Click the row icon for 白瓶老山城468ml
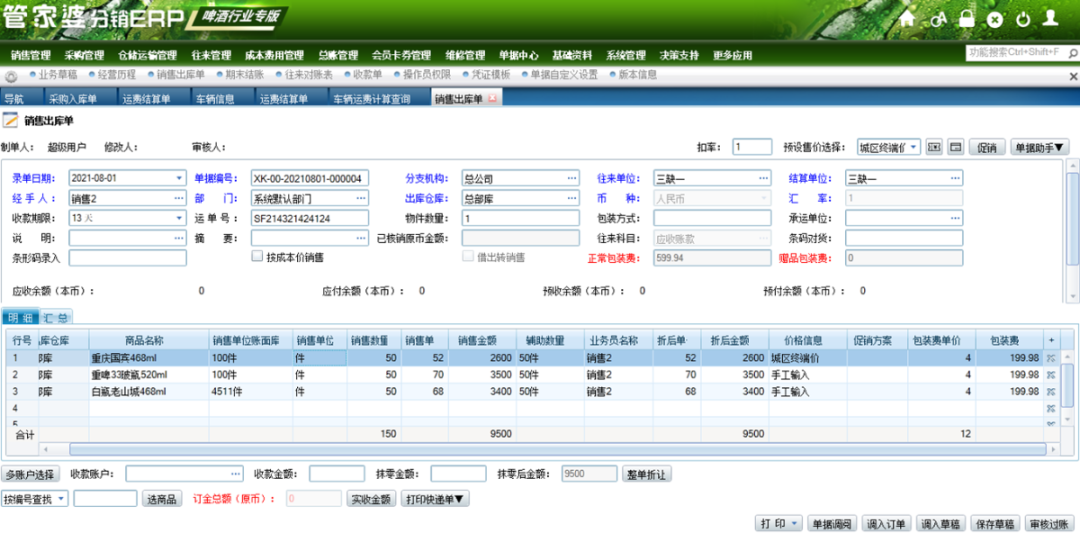The image size is (1080, 533). 1051,392
